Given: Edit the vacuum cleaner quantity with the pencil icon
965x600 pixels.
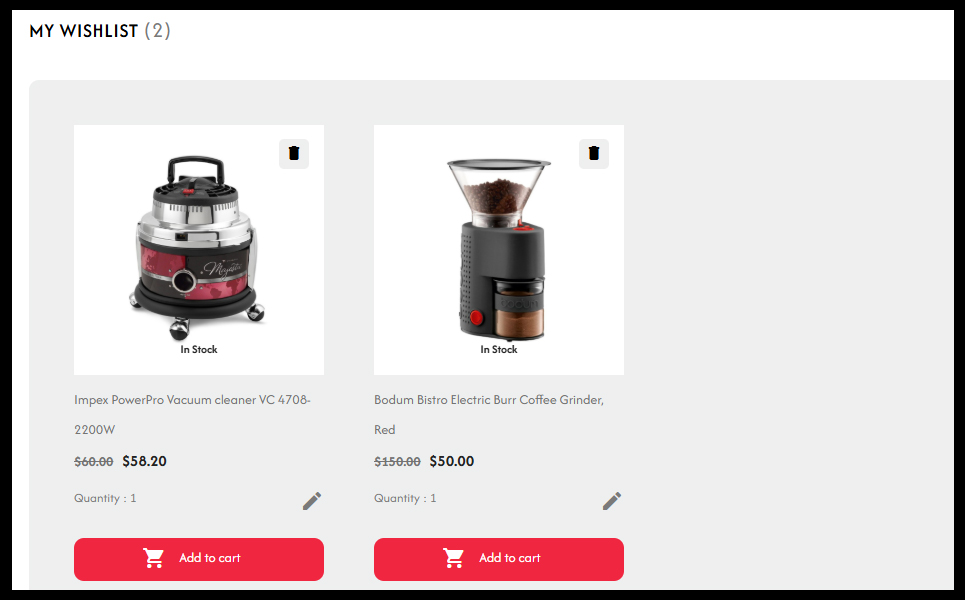Looking at the screenshot, I should (312, 501).
